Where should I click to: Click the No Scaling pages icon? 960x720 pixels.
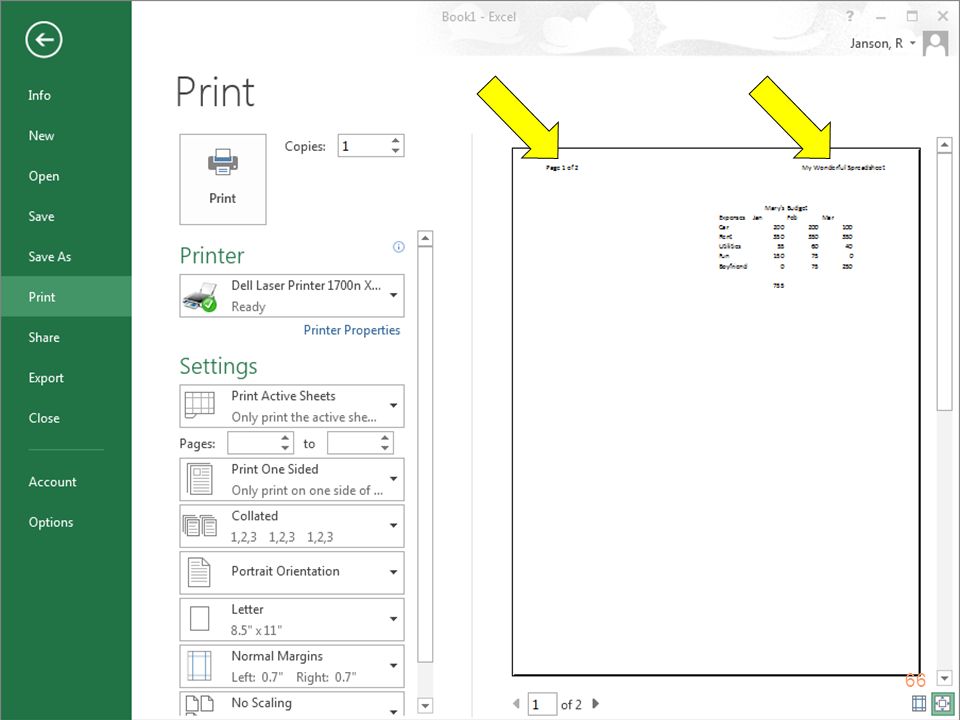coord(200,705)
